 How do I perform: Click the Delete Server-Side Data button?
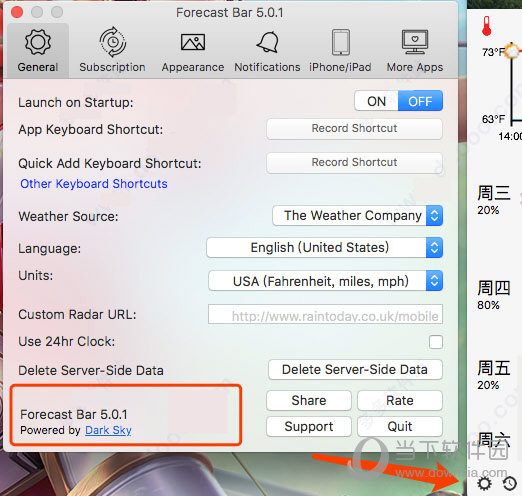coord(355,370)
